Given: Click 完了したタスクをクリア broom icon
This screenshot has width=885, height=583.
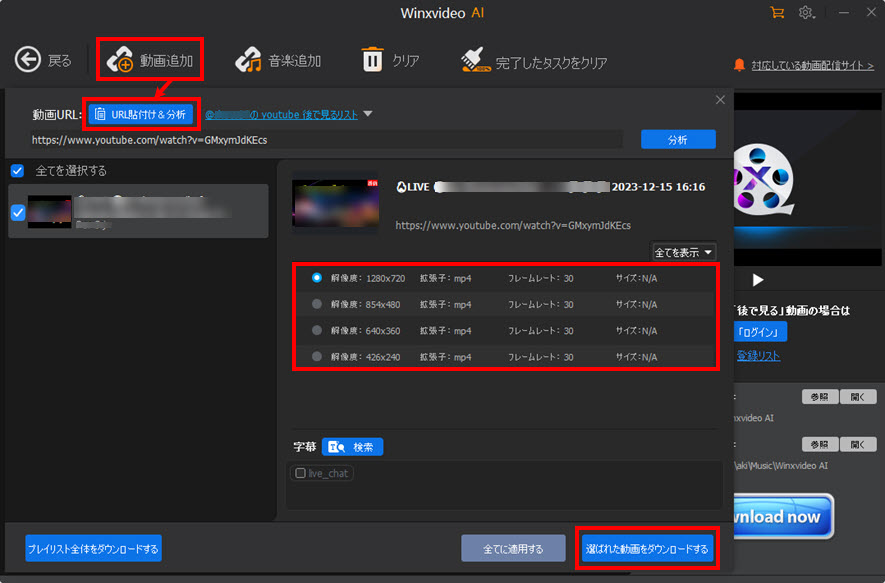Looking at the screenshot, I should click(475, 60).
